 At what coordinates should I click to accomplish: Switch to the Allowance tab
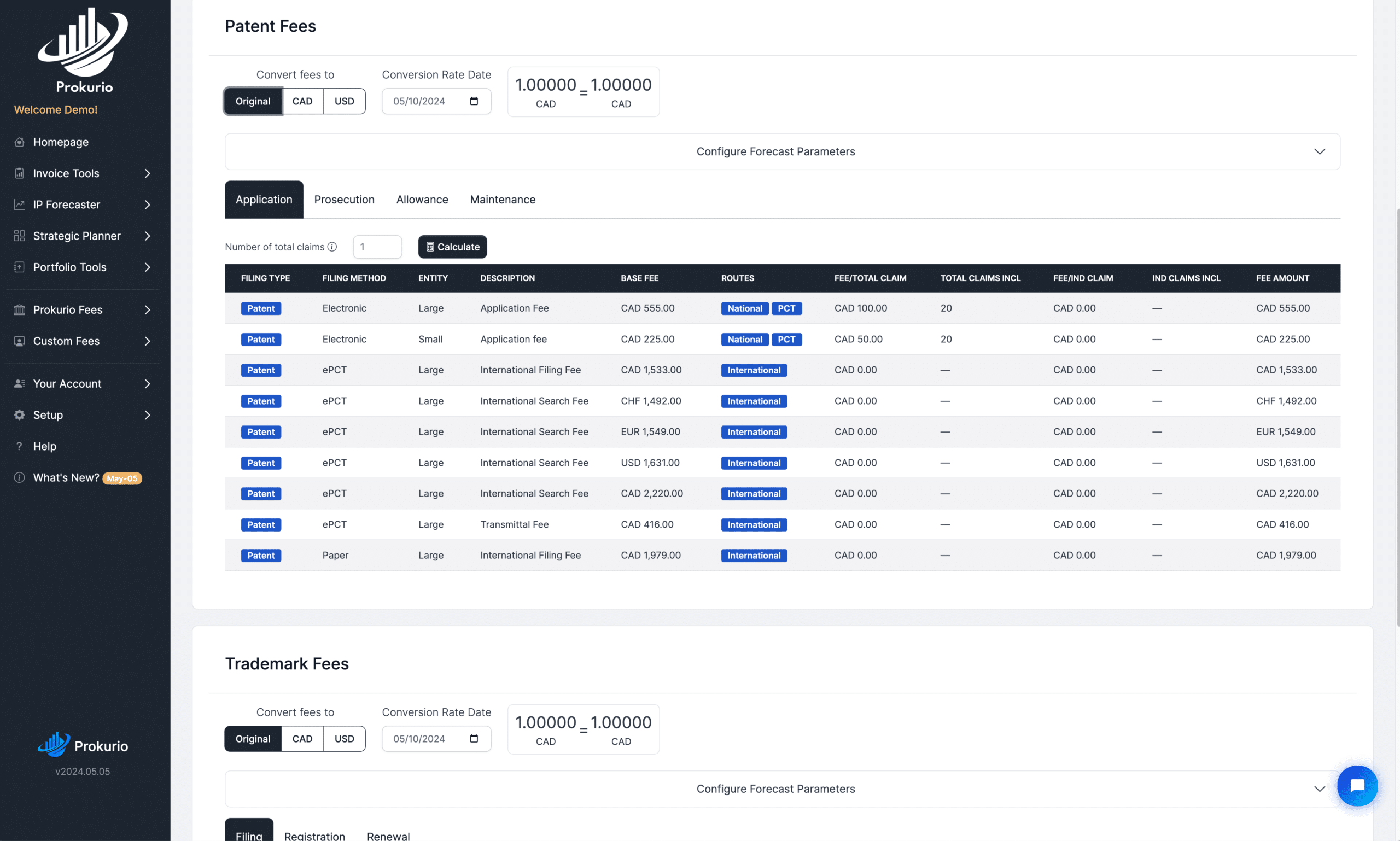(x=422, y=200)
